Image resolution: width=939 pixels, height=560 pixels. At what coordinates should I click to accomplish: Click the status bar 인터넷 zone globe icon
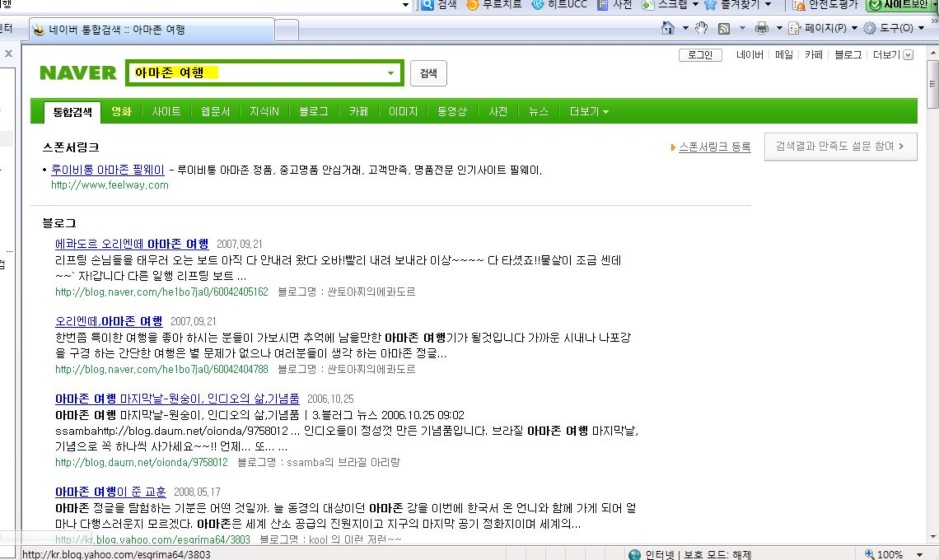point(635,554)
